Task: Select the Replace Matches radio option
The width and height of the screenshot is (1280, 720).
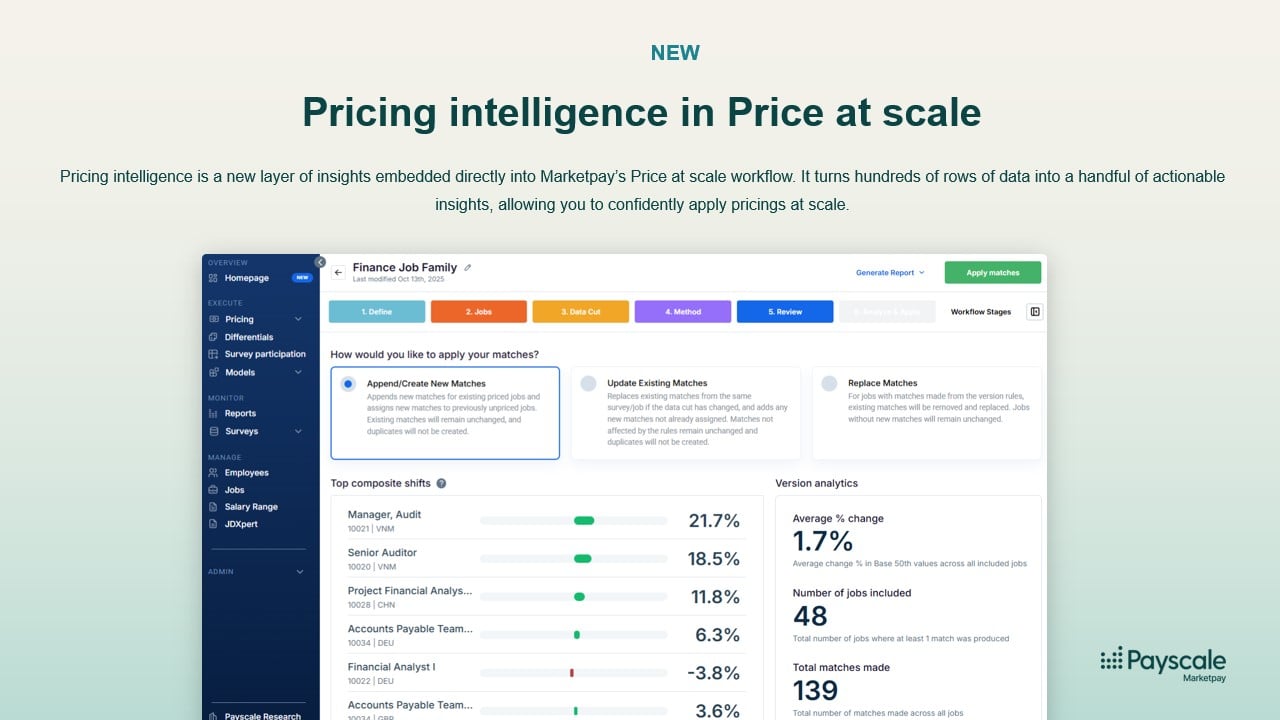Action: tap(829, 383)
